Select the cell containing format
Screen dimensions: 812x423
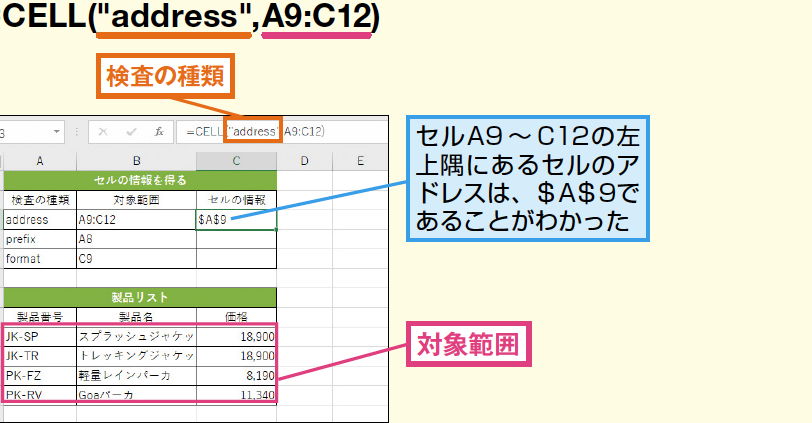point(40,258)
